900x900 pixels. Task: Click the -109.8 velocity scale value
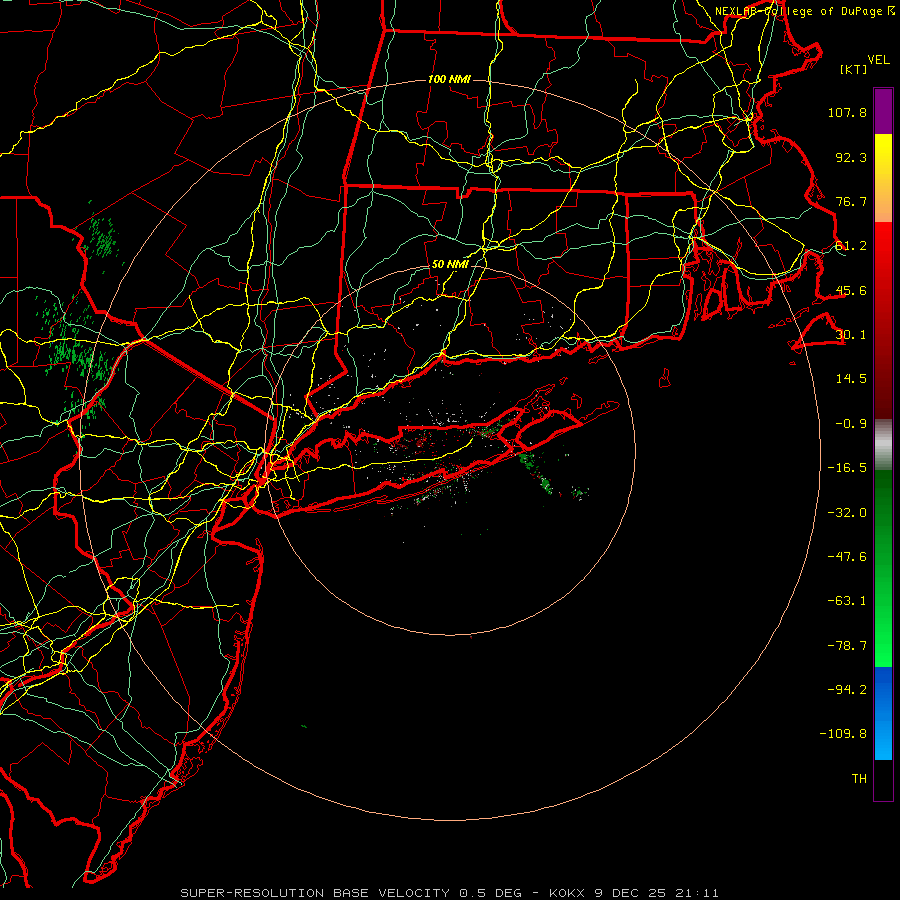coord(843,734)
